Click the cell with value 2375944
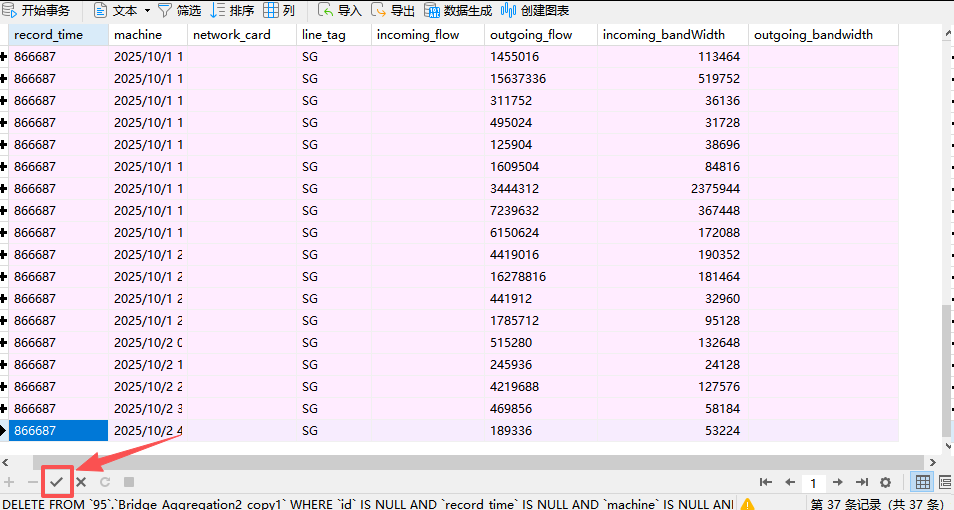954x510 pixels. [x=672, y=189]
